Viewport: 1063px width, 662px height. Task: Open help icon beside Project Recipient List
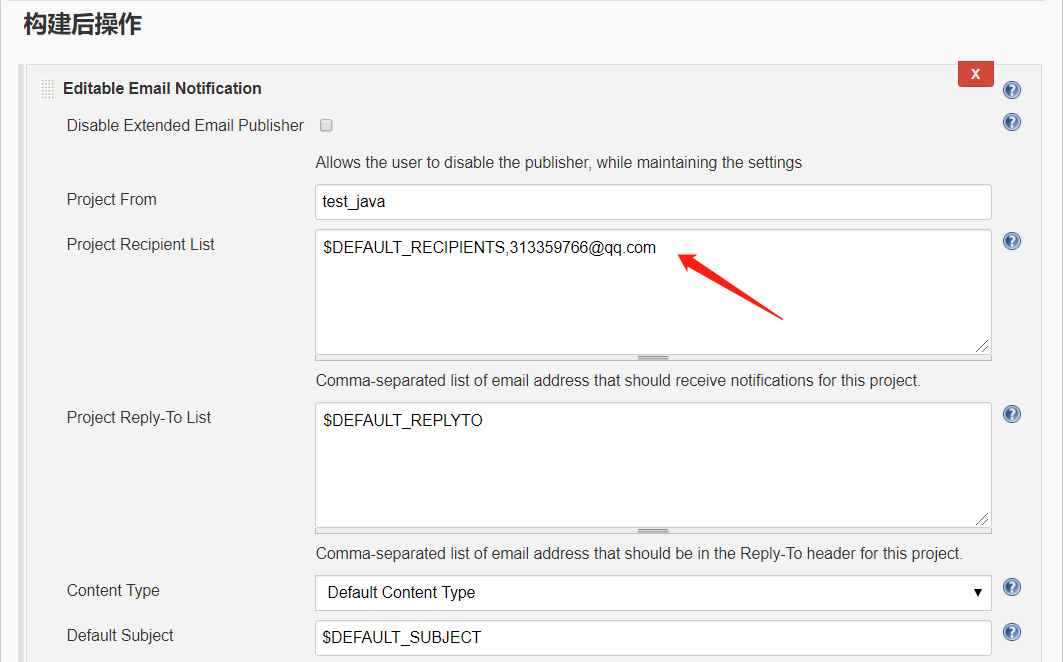click(1011, 241)
